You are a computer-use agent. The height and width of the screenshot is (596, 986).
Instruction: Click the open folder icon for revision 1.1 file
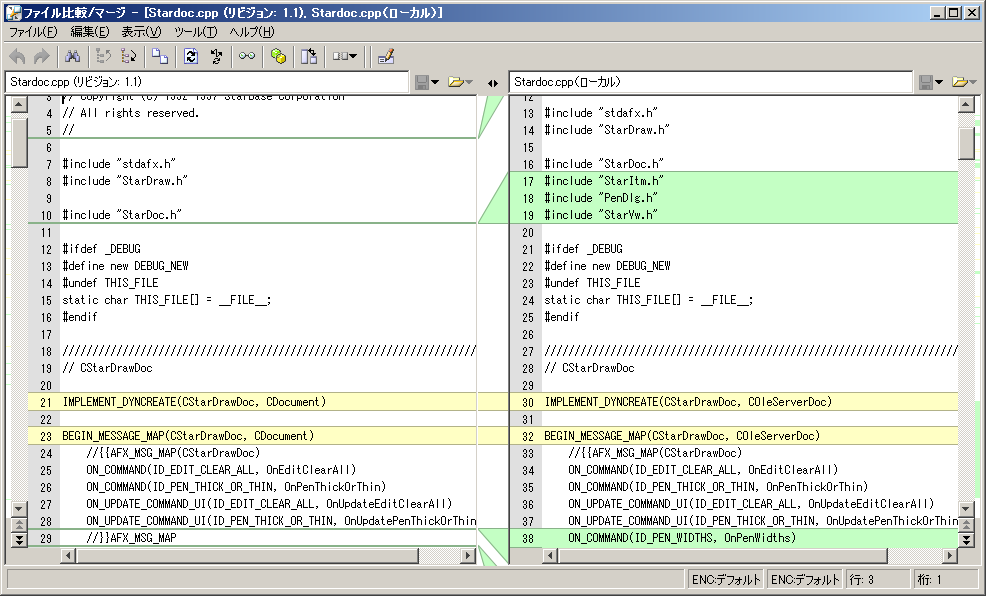tap(455, 82)
